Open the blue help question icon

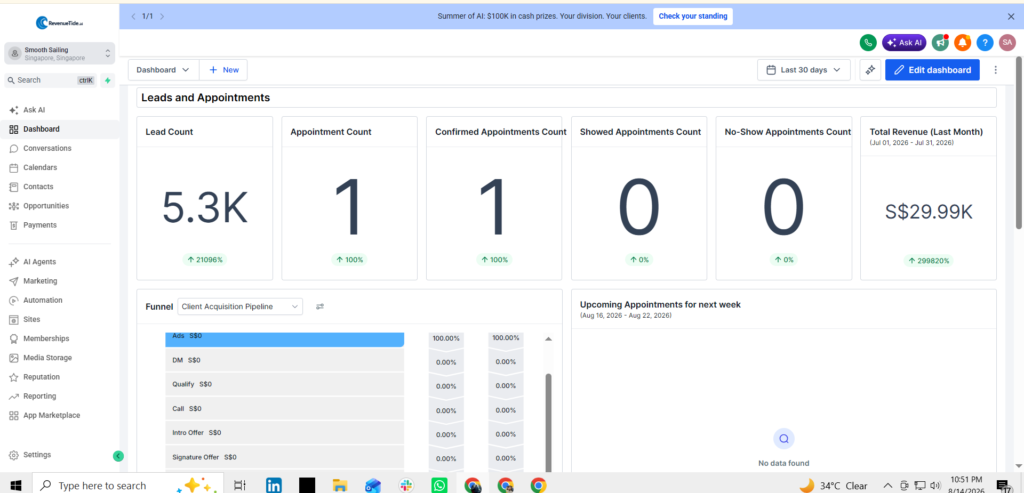coord(985,42)
